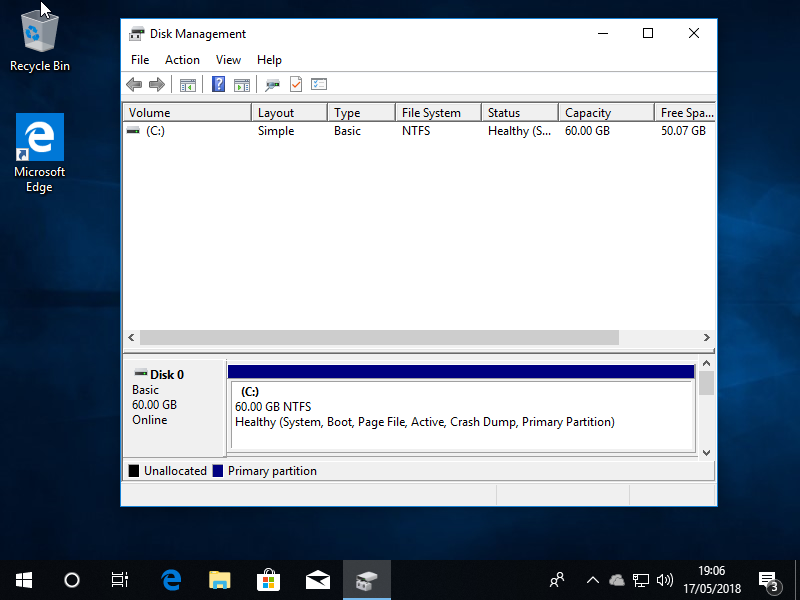This screenshot has height=600, width=800.
Task: Click the Unallocated black legend swatch
Action: pos(134,470)
